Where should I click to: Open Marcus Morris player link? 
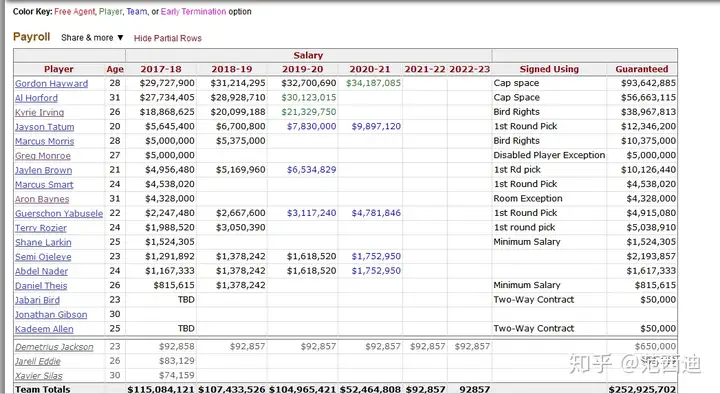tap(45, 141)
